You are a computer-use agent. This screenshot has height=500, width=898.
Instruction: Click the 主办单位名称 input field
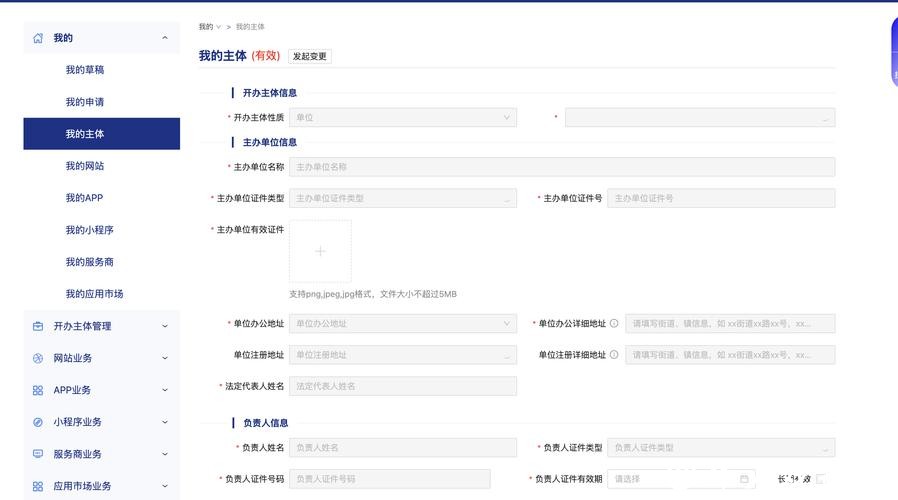561,167
